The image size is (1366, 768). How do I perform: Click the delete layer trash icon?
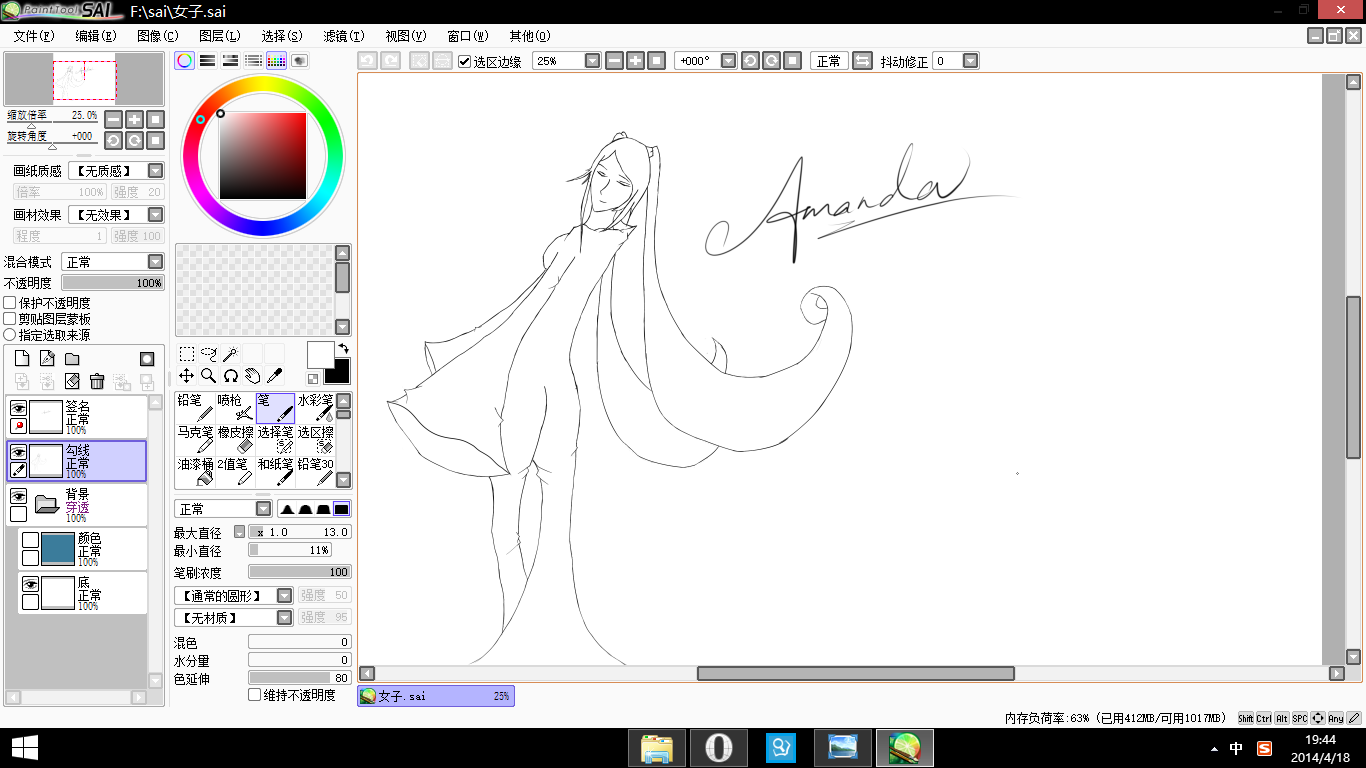pyautogui.click(x=97, y=381)
